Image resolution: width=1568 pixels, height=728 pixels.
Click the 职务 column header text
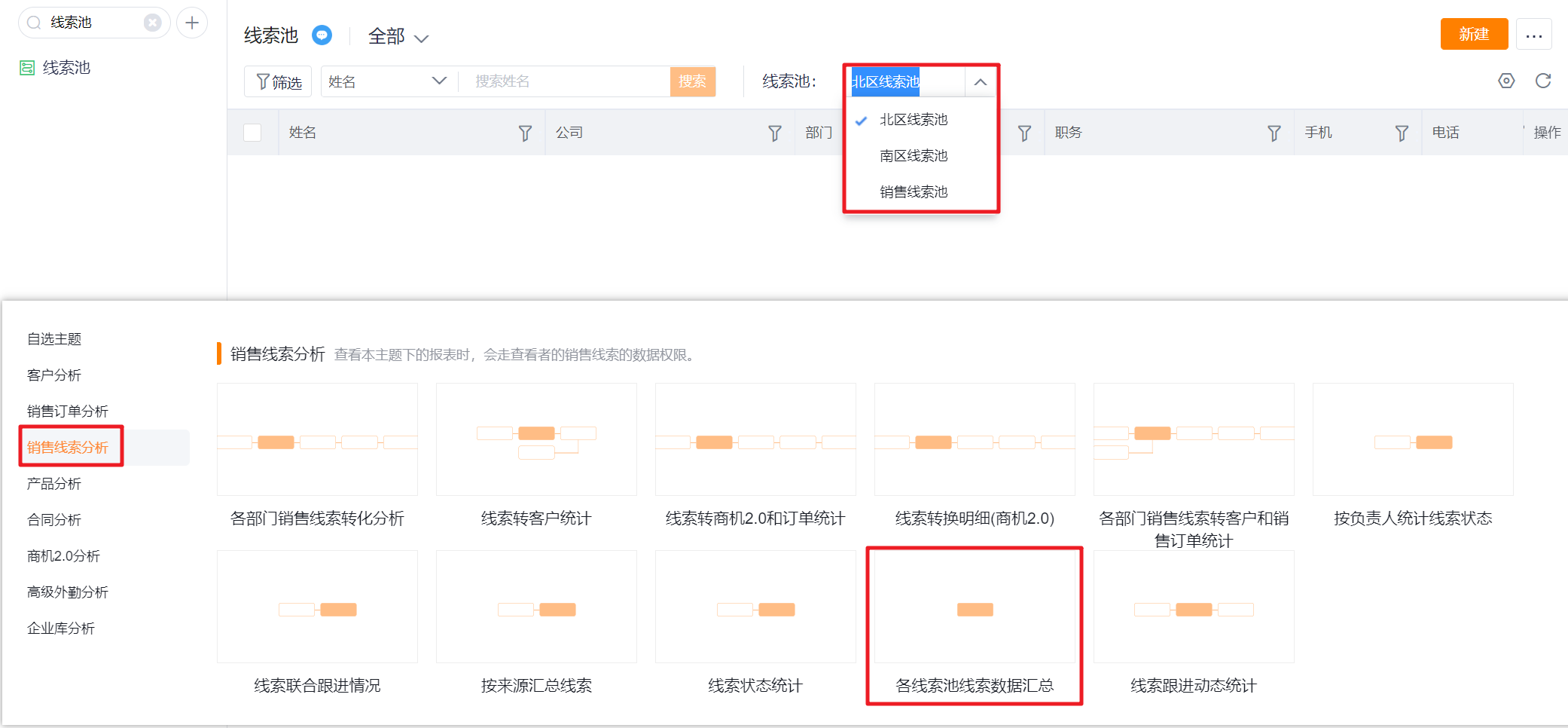(1069, 133)
